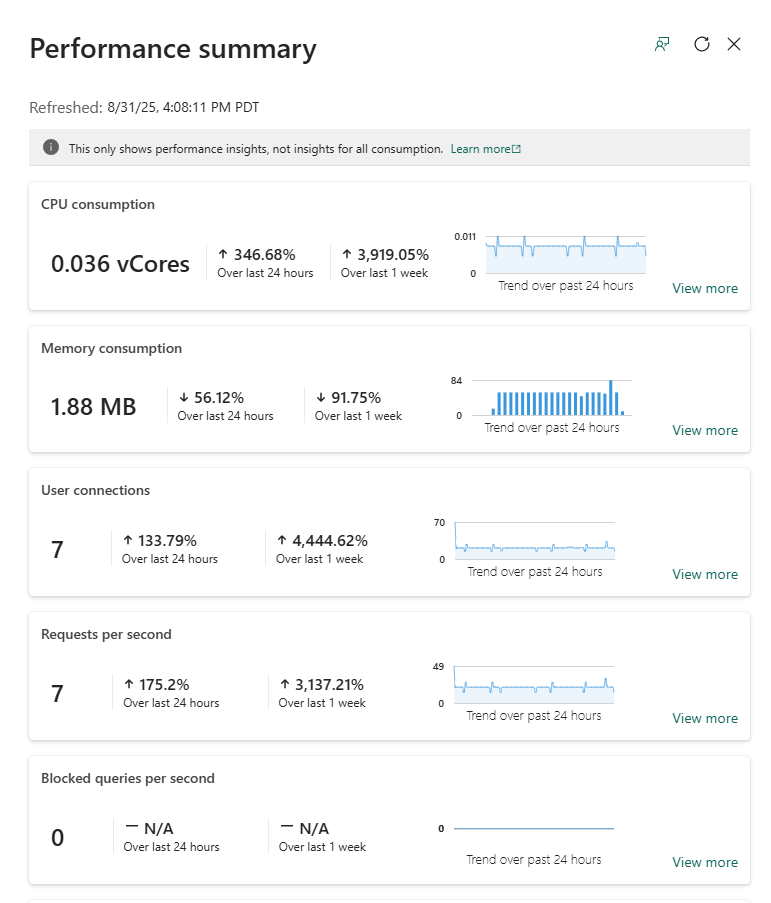Click the down arrow beside 91.75% memory change
The image size is (771, 903).
pyautogui.click(x=321, y=398)
